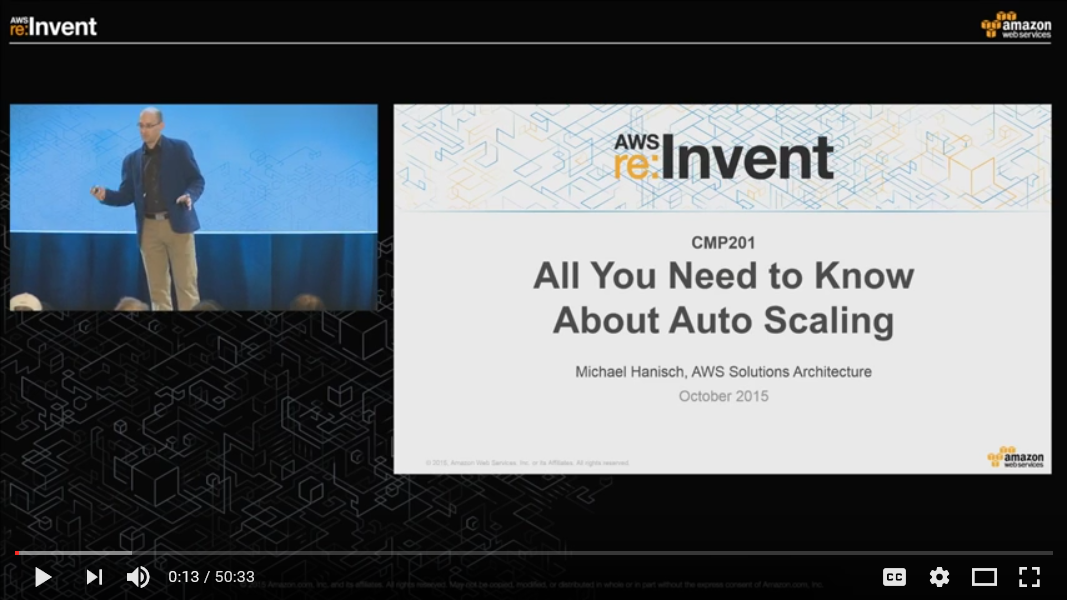
Task: Play the video
Action: coord(42,577)
